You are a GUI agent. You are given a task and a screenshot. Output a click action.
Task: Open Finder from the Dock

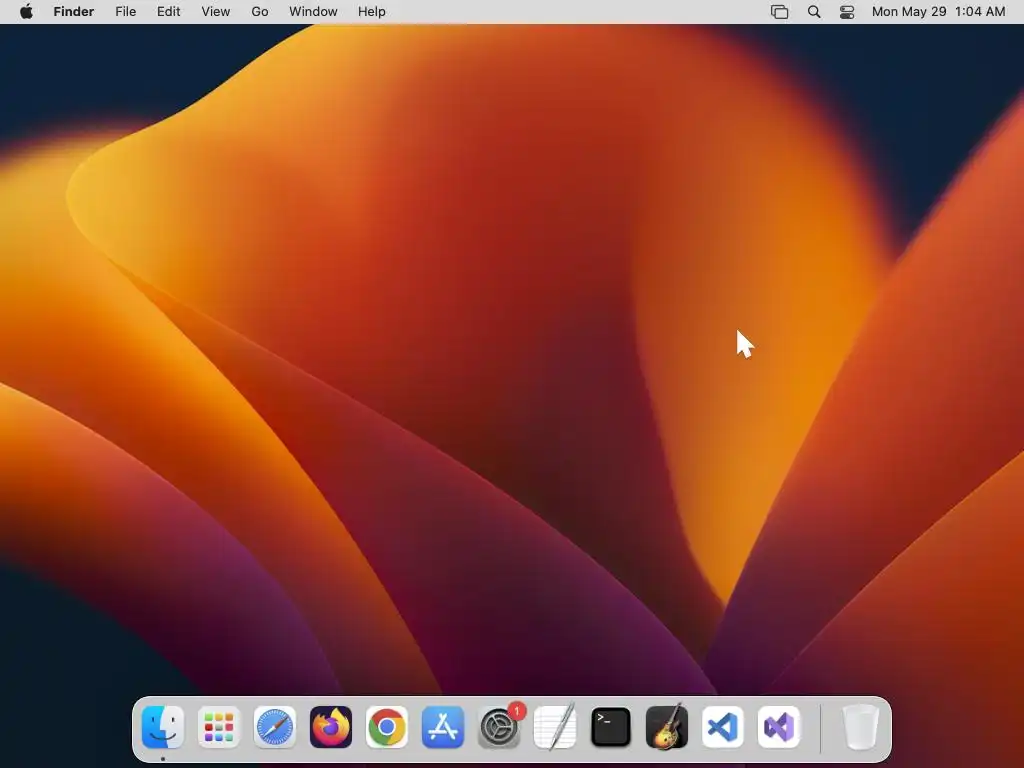tap(163, 727)
